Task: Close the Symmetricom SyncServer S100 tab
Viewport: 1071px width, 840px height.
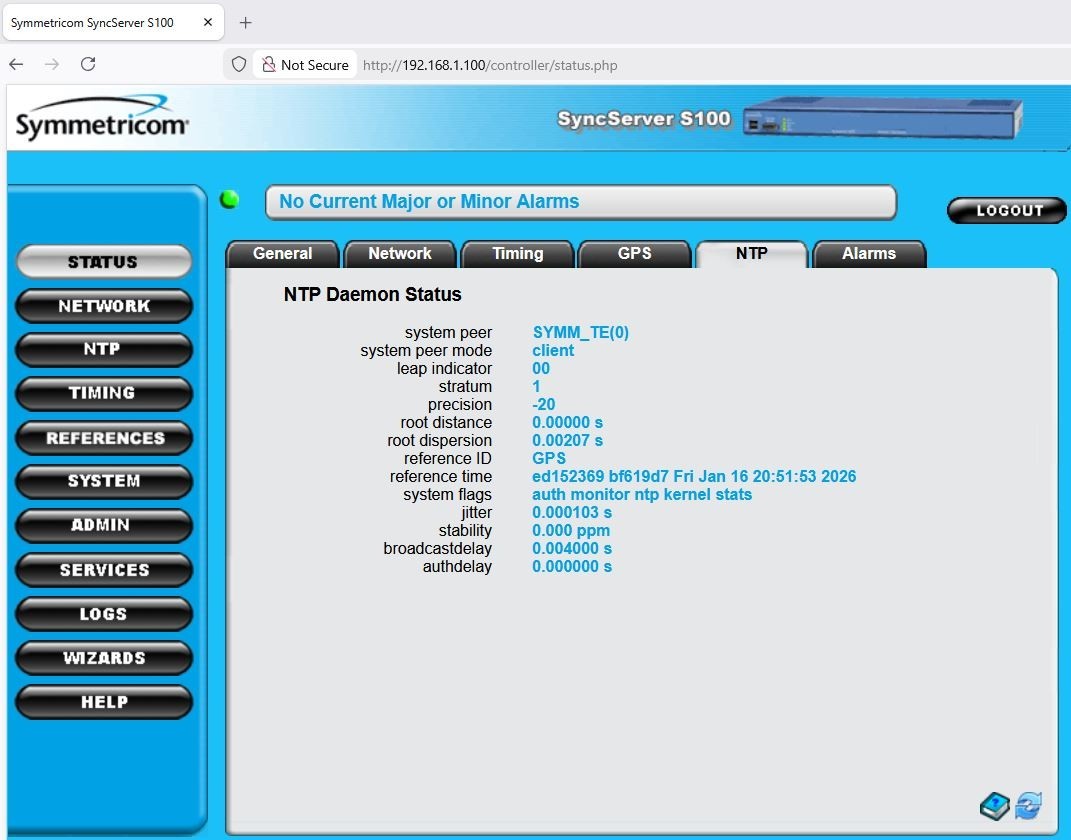Action: pos(208,23)
